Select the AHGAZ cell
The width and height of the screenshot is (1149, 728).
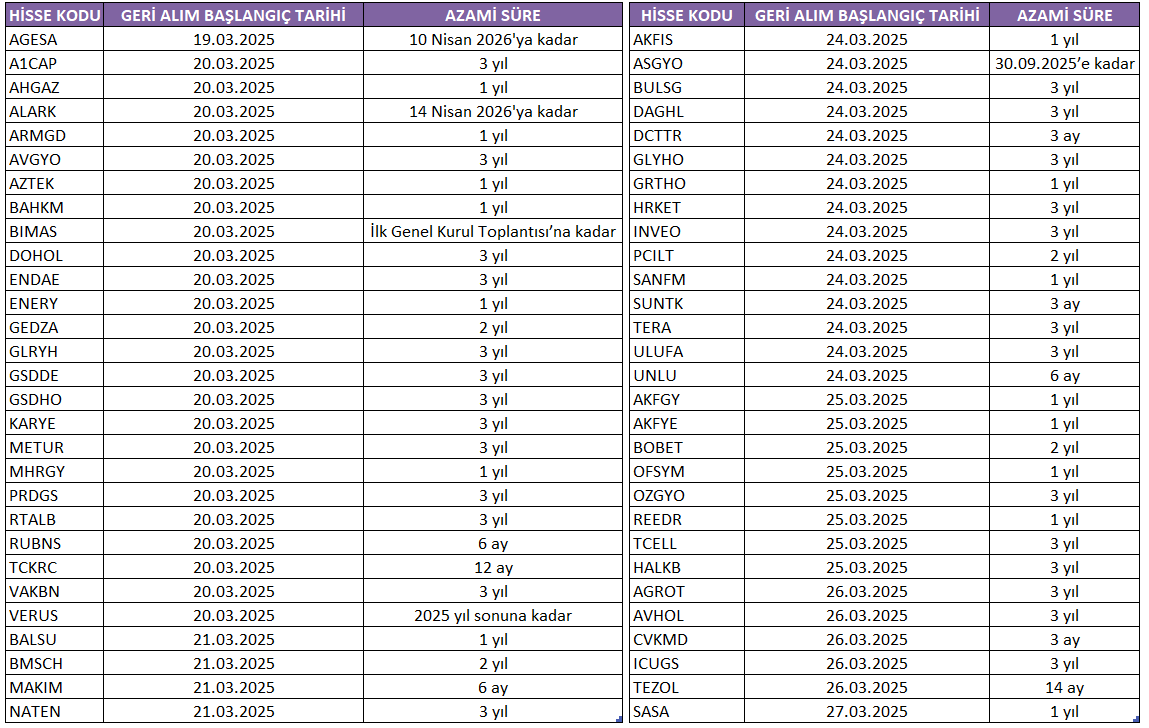(x=54, y=87)
